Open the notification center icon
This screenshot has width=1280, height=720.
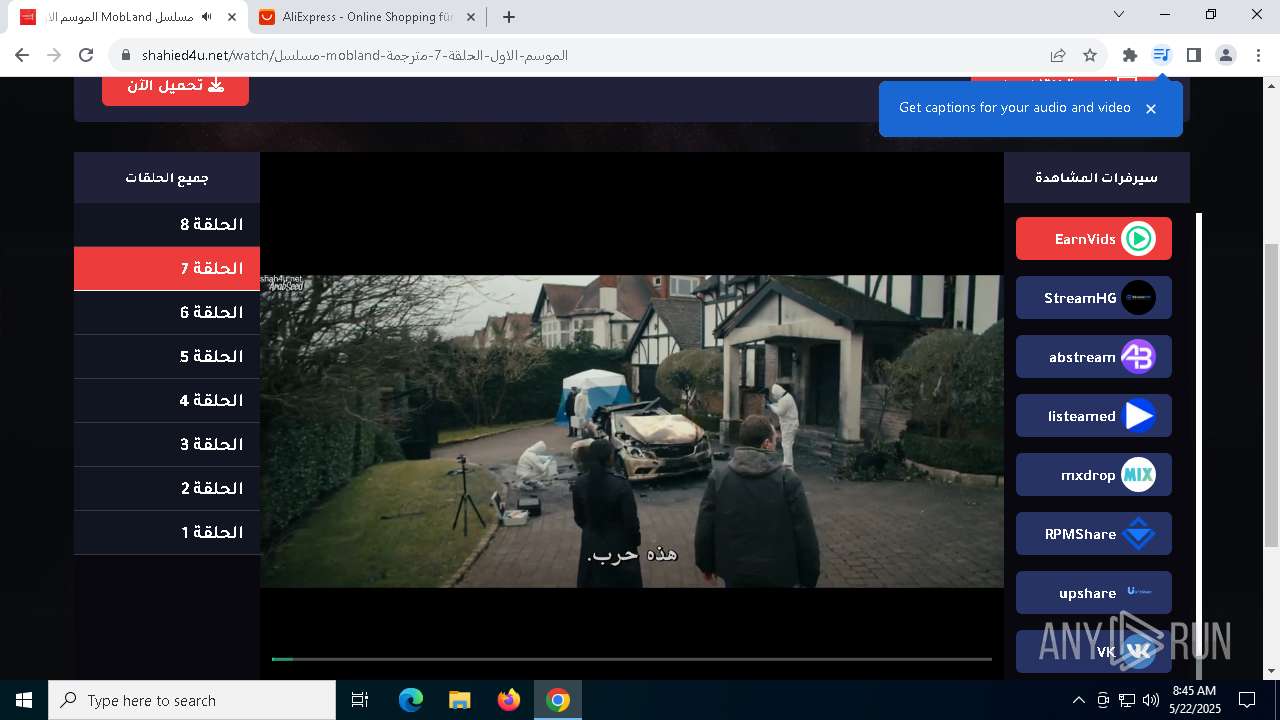(x=1247, y=700)
